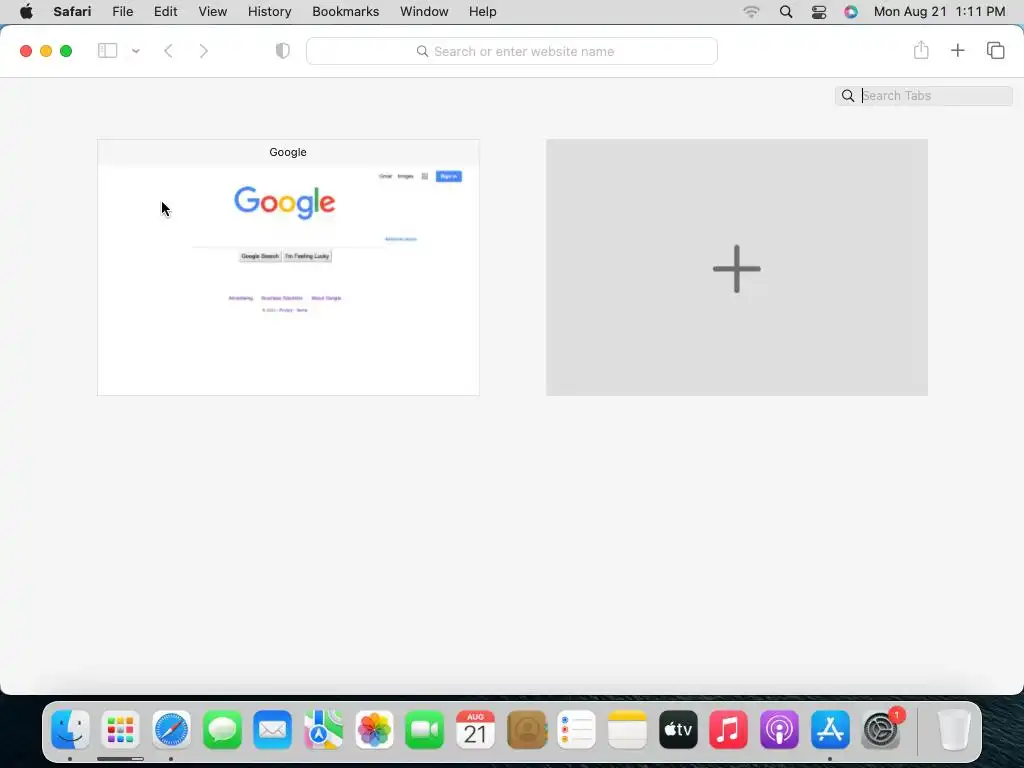Enter full screen with the green button
Viewport: 1024px width, 768px height.
66,51
